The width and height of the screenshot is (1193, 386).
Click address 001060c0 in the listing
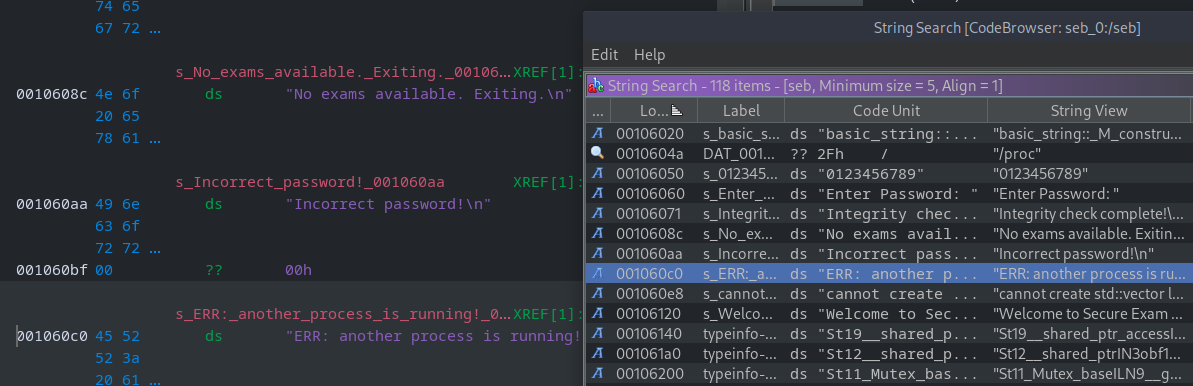(x=52, y=336)
